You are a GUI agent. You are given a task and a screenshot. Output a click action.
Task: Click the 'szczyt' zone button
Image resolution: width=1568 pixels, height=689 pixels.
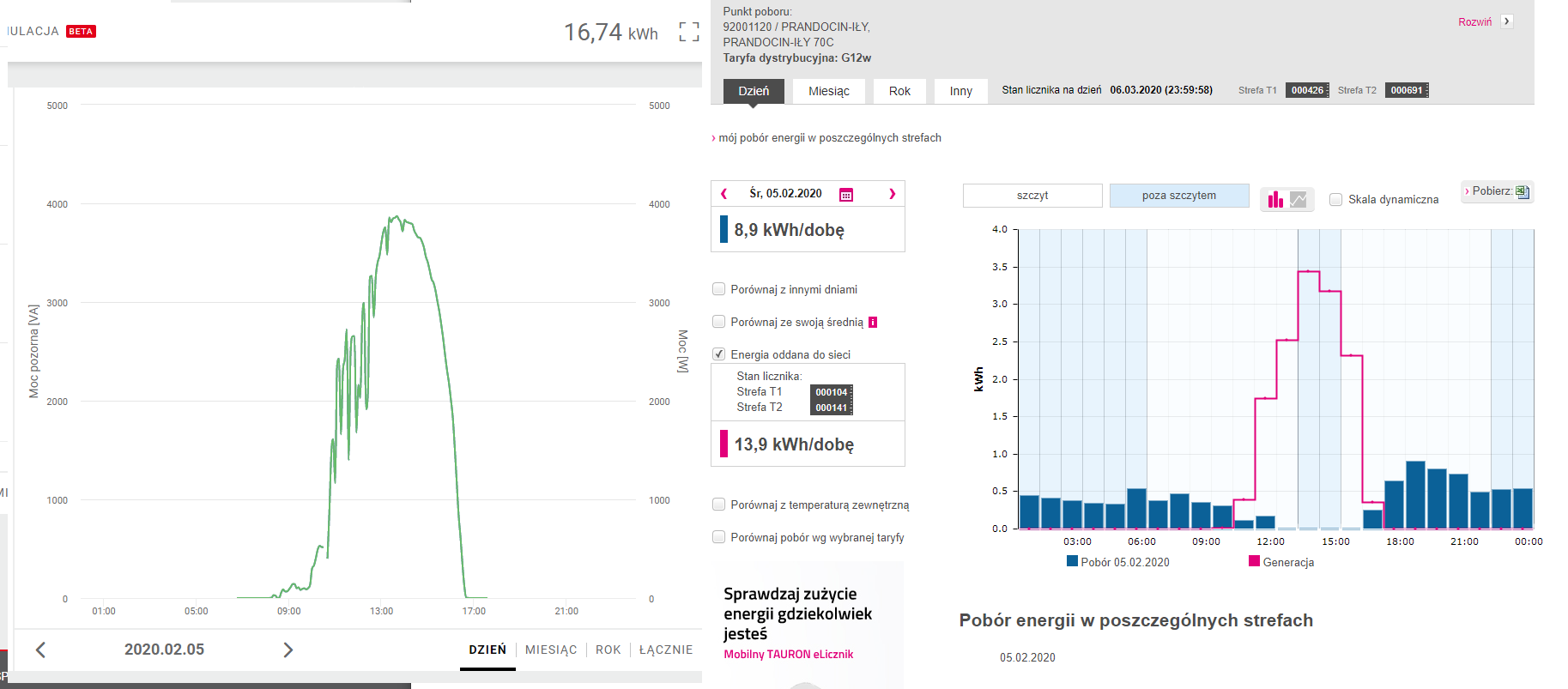pyautogui.click(x=1032, y=196)
